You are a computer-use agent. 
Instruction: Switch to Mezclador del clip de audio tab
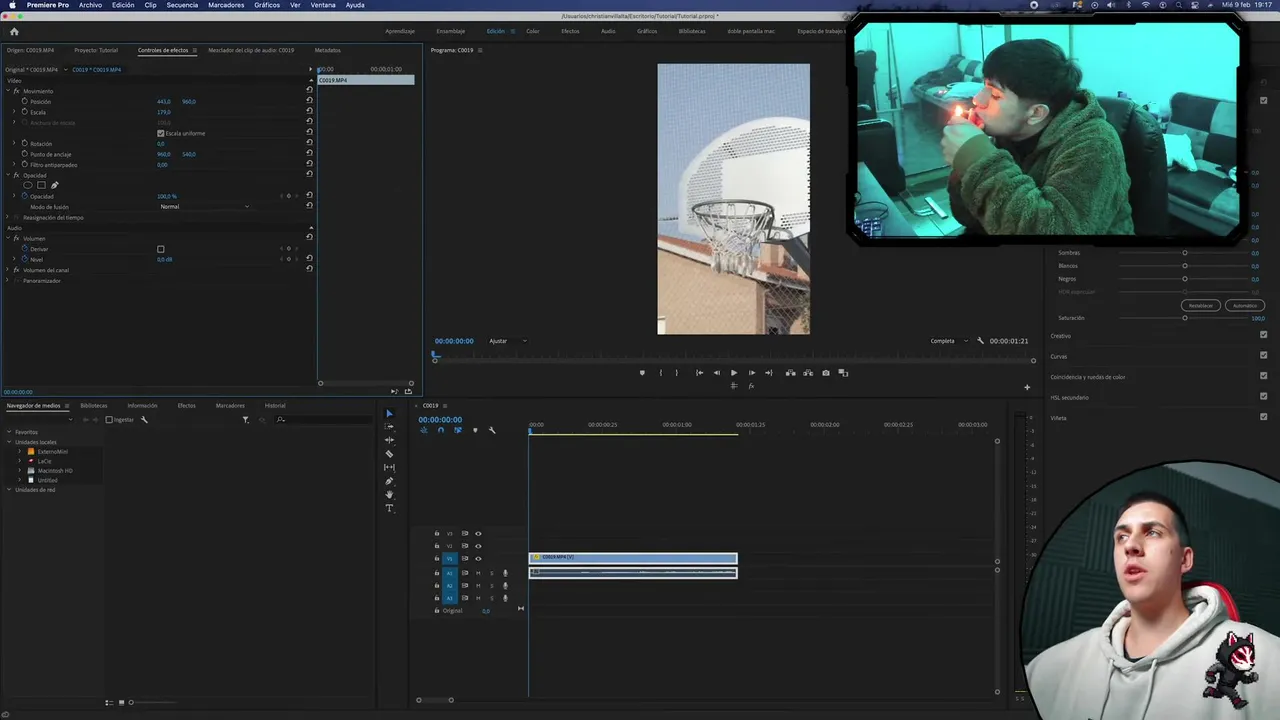click(251, 50)
